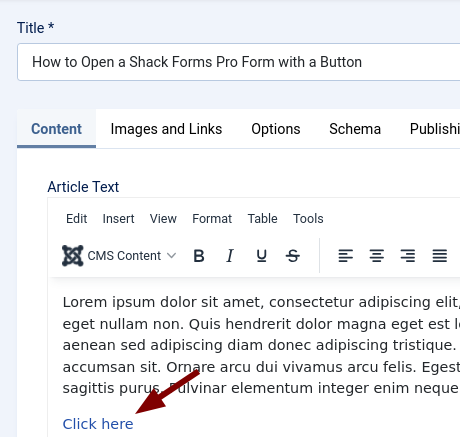Image resolution: width=460 pixels, height=437 pixels.
Task: Open the Insert menu
Action: pyautogui.click(x=118, y=219)
